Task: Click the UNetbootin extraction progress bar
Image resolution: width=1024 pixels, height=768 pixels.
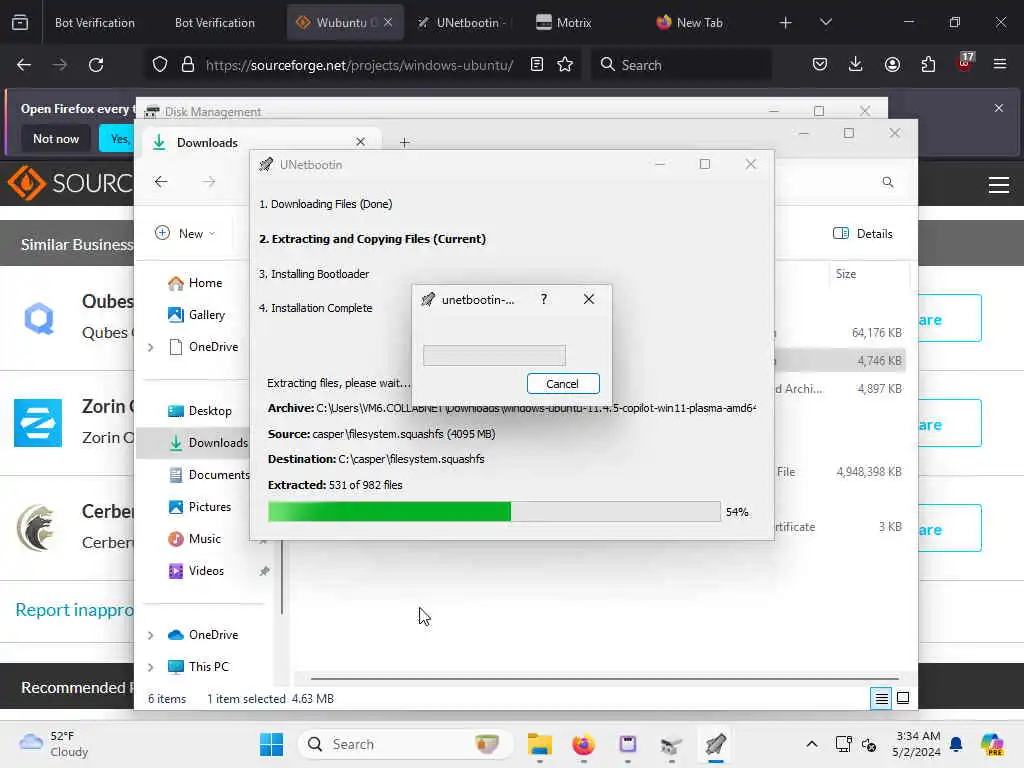Action: (494, 512)
